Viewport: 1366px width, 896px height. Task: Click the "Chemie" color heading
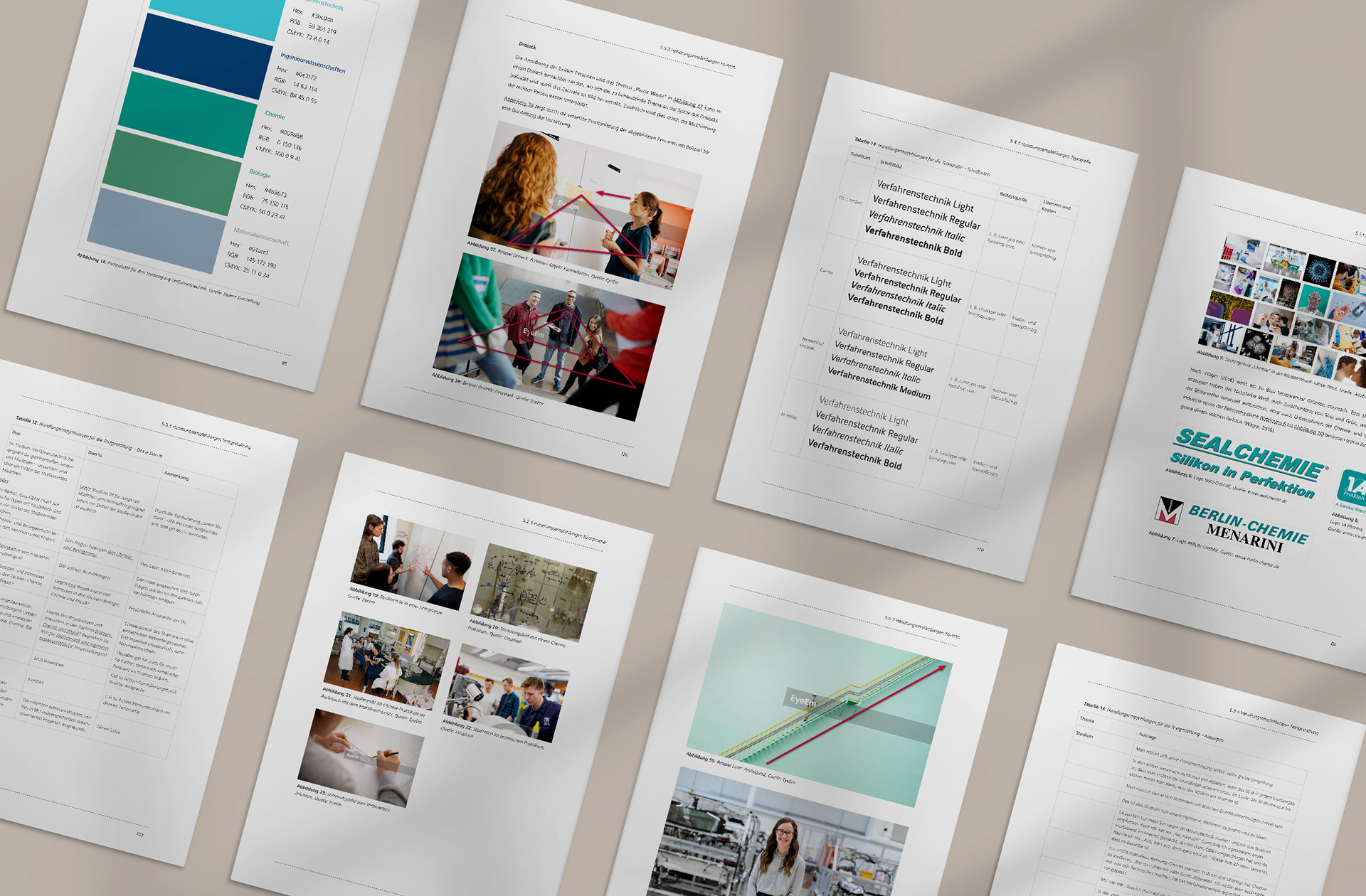tap(275, 115)
